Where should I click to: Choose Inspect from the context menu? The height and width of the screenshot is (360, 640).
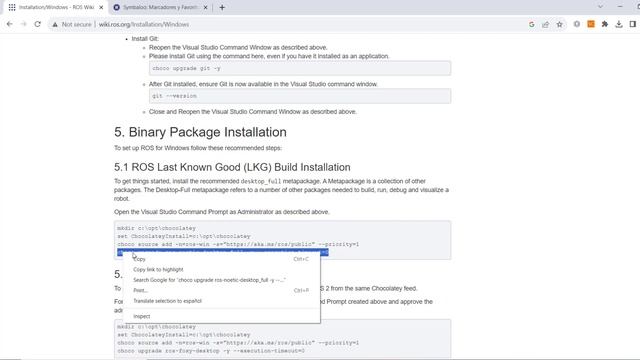pyautogui.click(x=222, y=316)
